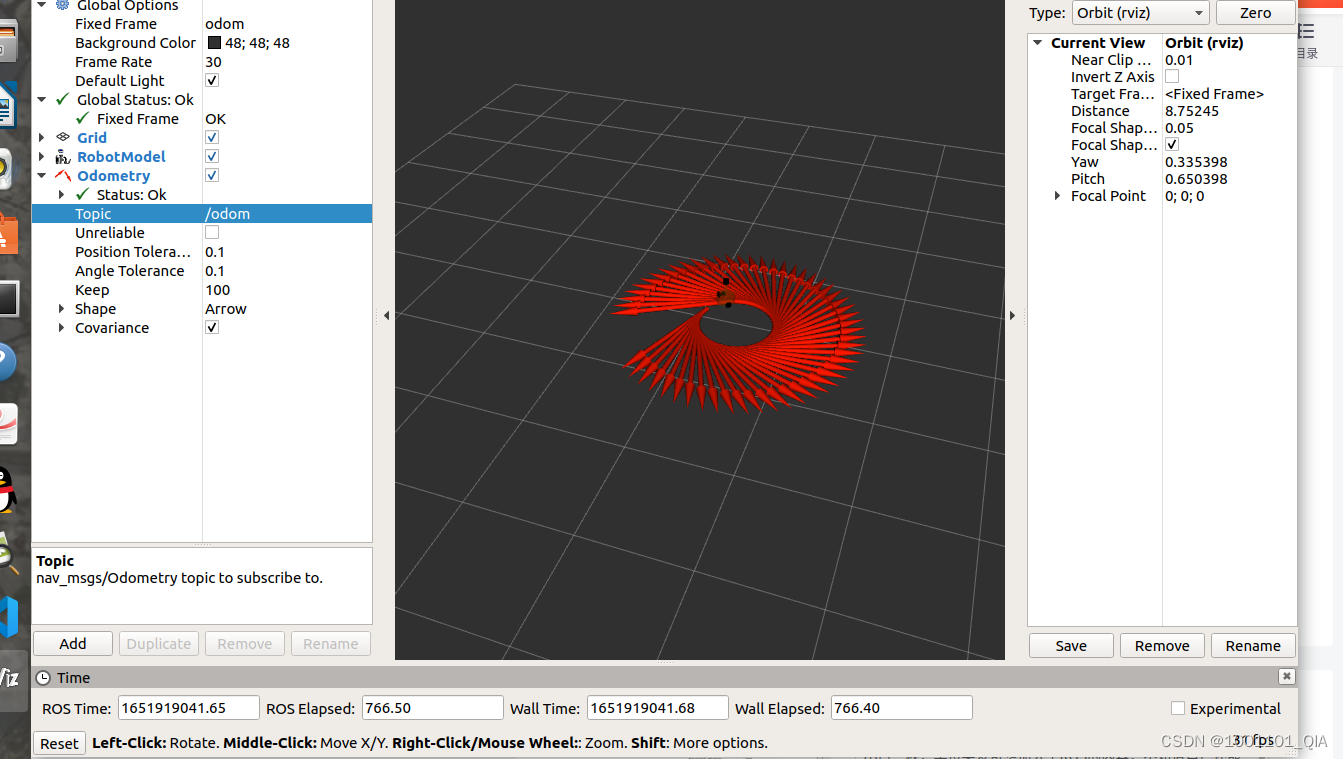Click the Time panel clock icon

(43, 677)
